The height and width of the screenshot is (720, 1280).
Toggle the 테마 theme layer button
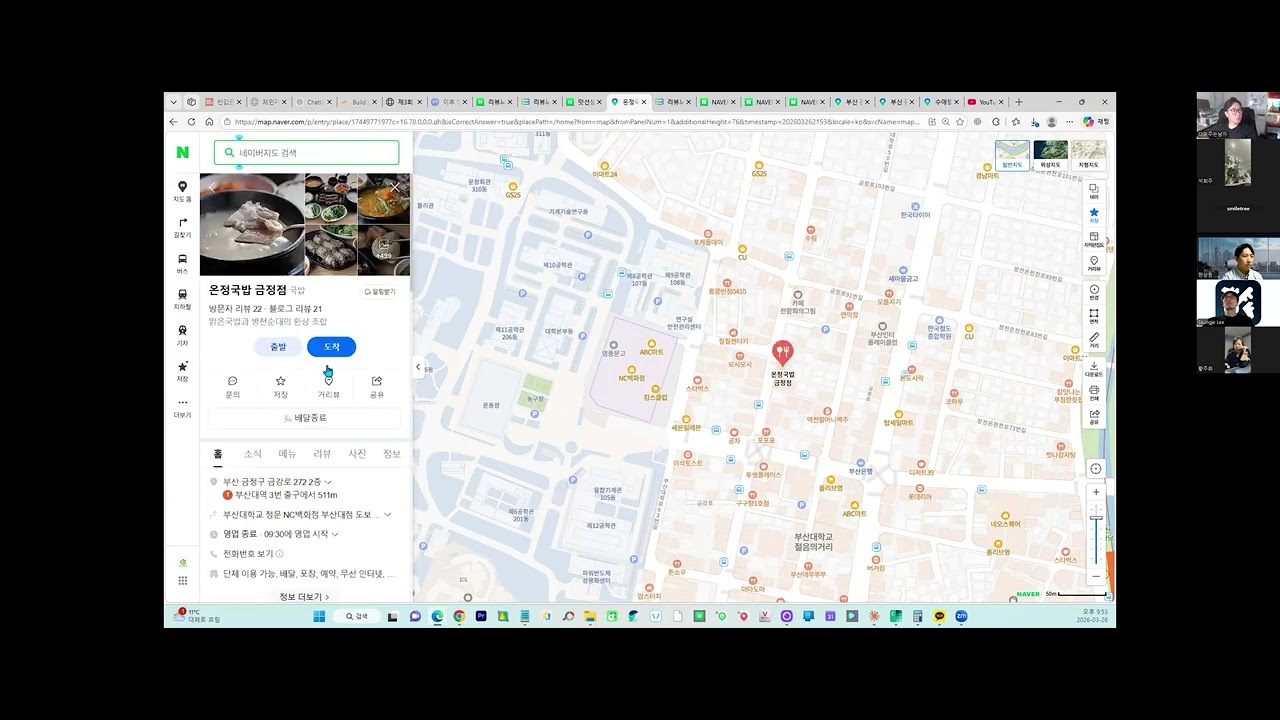pos(1094,190)
